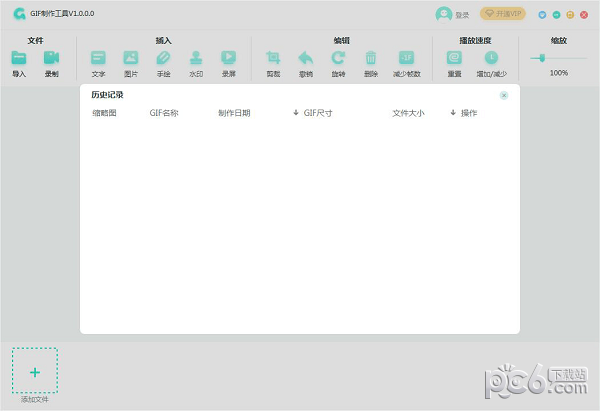Sort by the 操作 column arrow
Image resolution: width=600 pixels, height=411 pixels.
tap(453, 113)
